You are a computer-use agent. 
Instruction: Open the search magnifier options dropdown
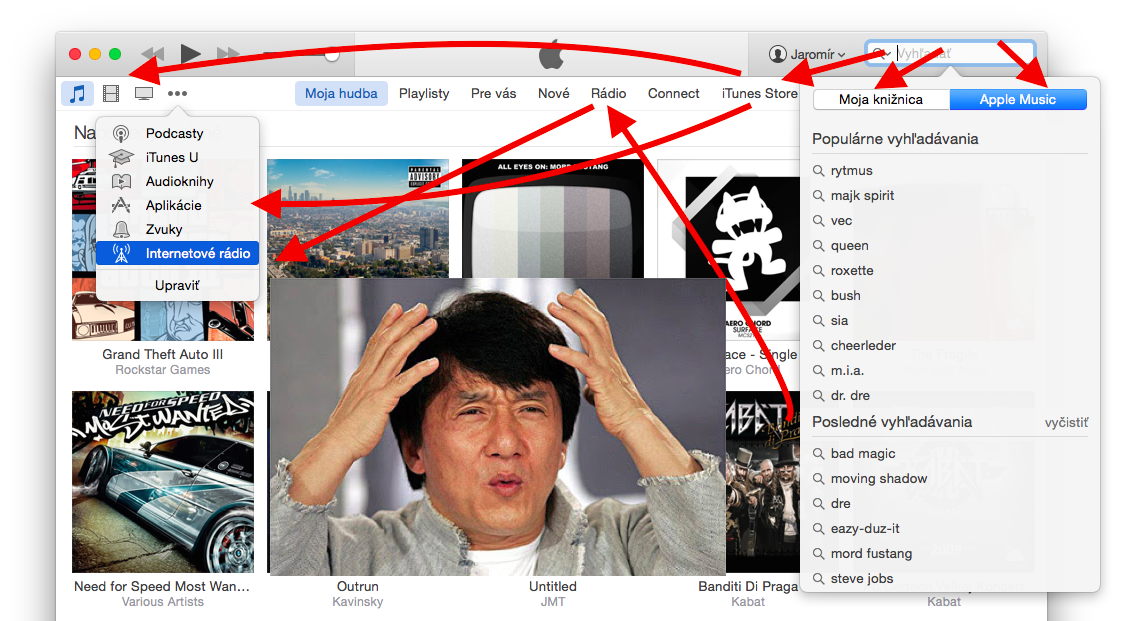tap(880, 53)
